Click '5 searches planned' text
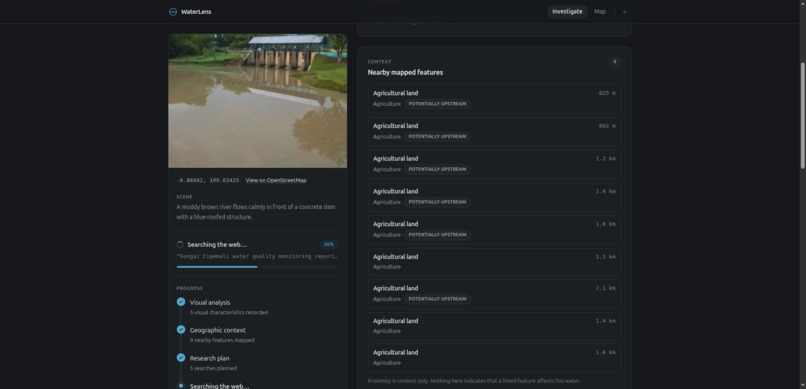Screen dimensions: 806x389 (213, 368)
